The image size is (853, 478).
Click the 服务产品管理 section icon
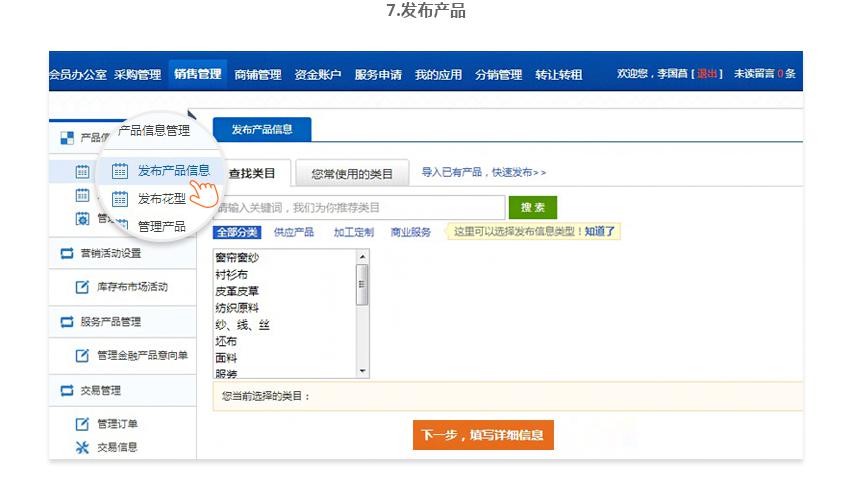coord(67,322)
